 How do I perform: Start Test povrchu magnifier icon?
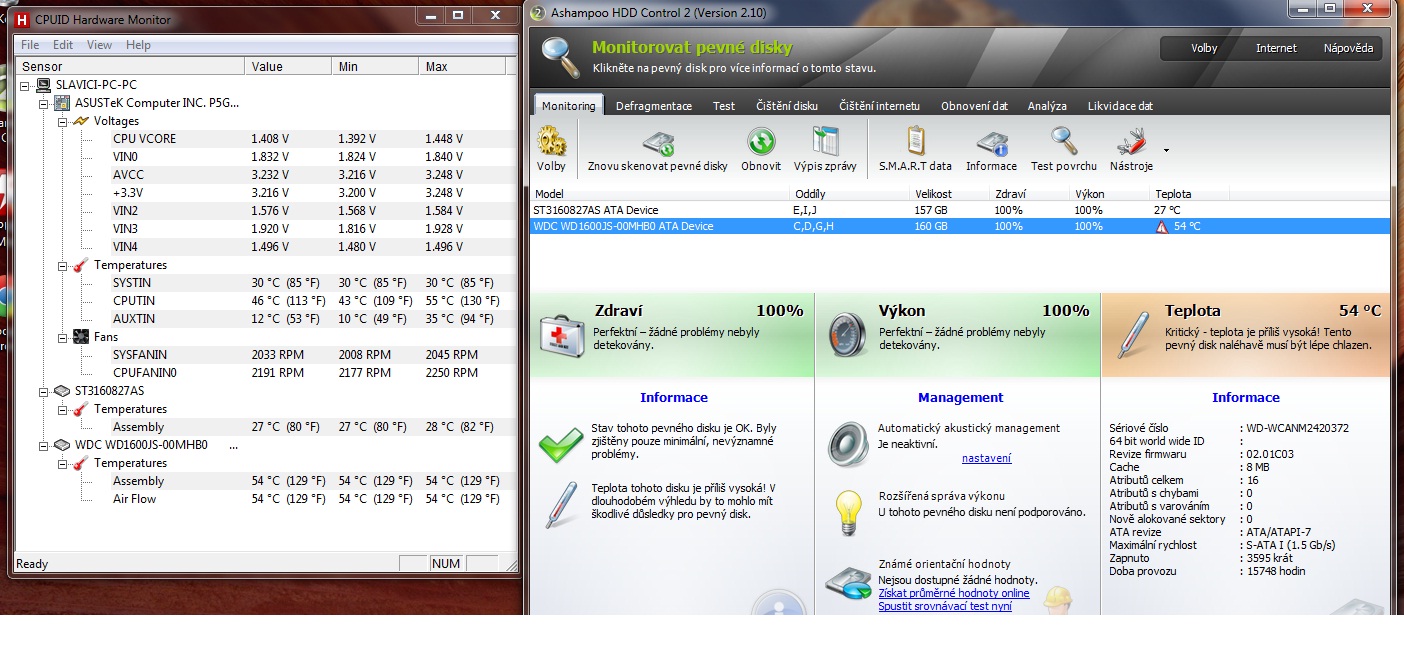[1063, 141]
